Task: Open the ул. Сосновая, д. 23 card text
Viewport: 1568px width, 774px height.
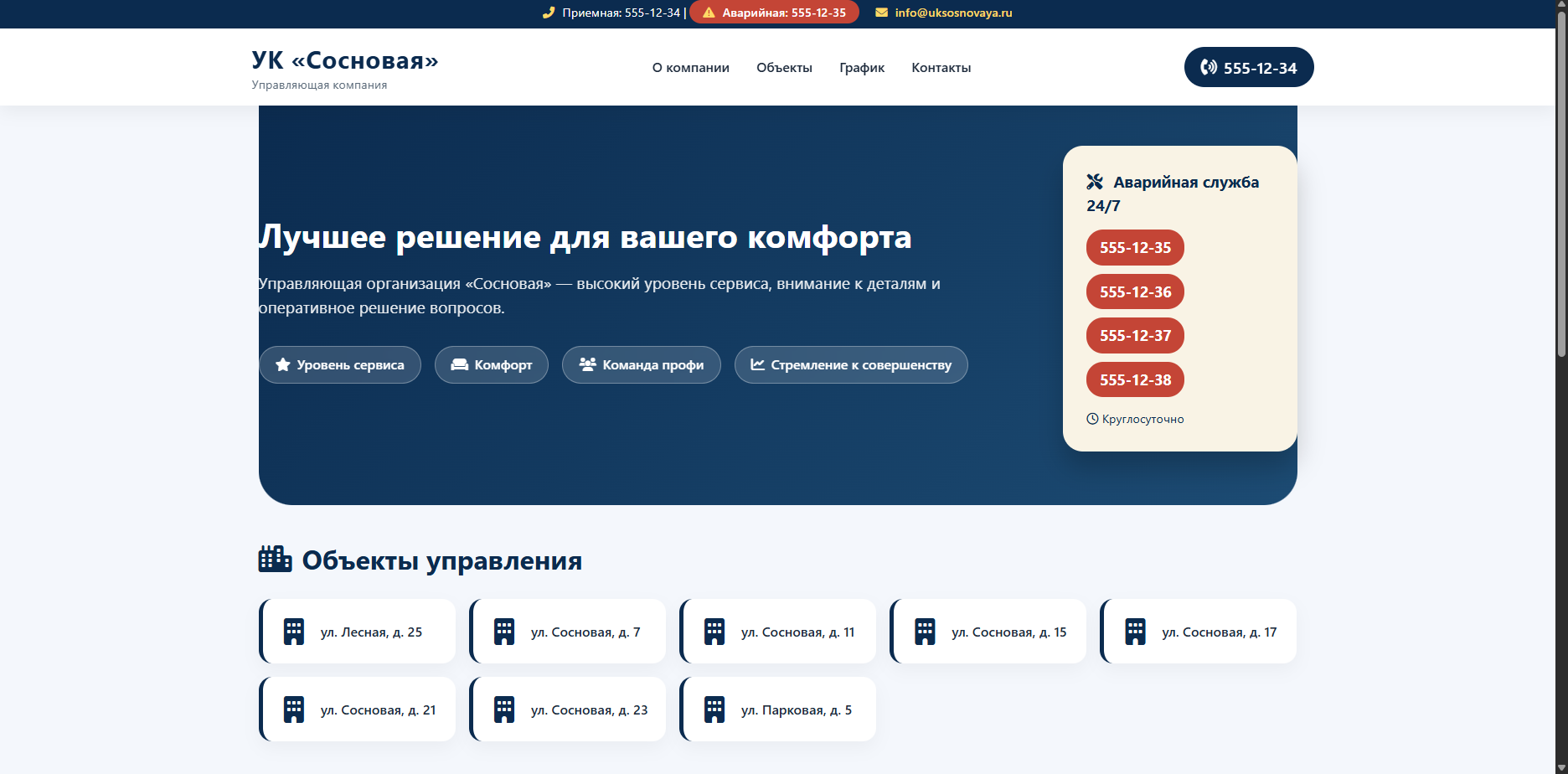Action: [x=589, y=710]
